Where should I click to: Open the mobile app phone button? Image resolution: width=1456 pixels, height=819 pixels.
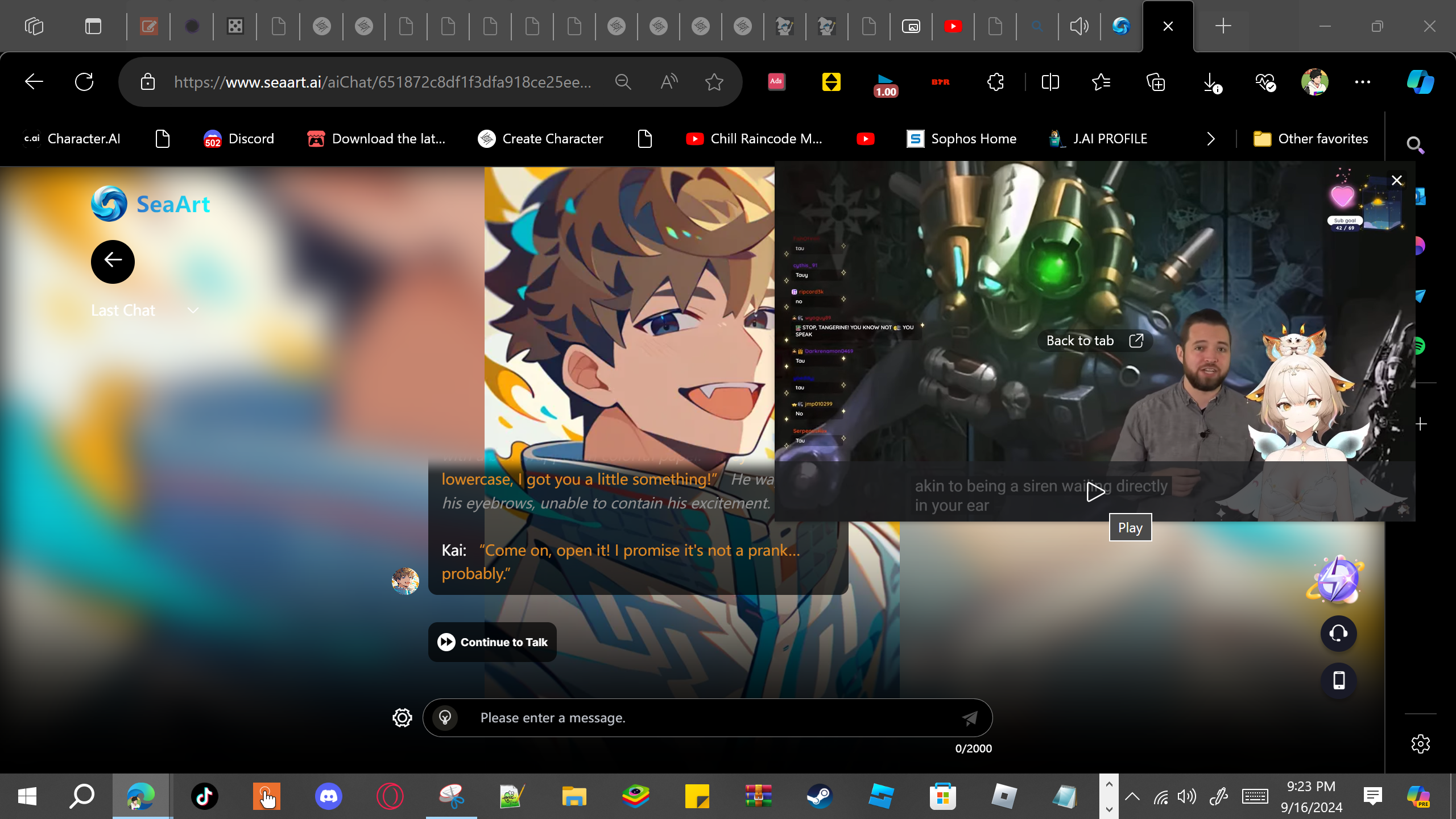[x=1338, y=680]
